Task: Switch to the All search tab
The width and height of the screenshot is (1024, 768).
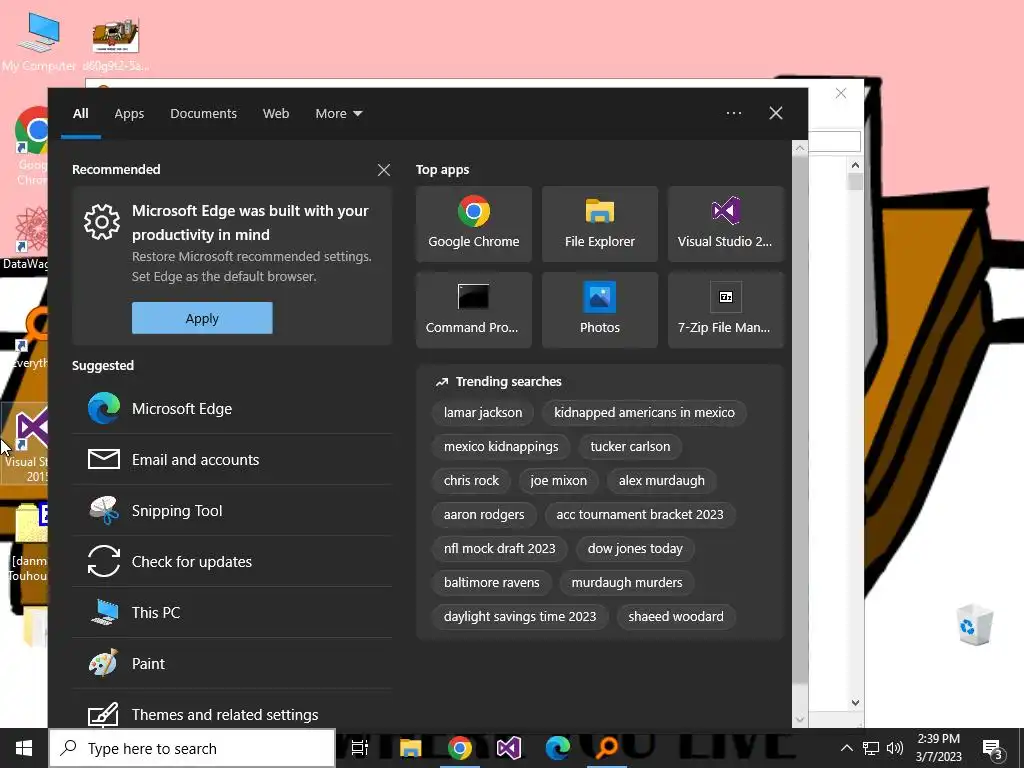Action: 81,114
